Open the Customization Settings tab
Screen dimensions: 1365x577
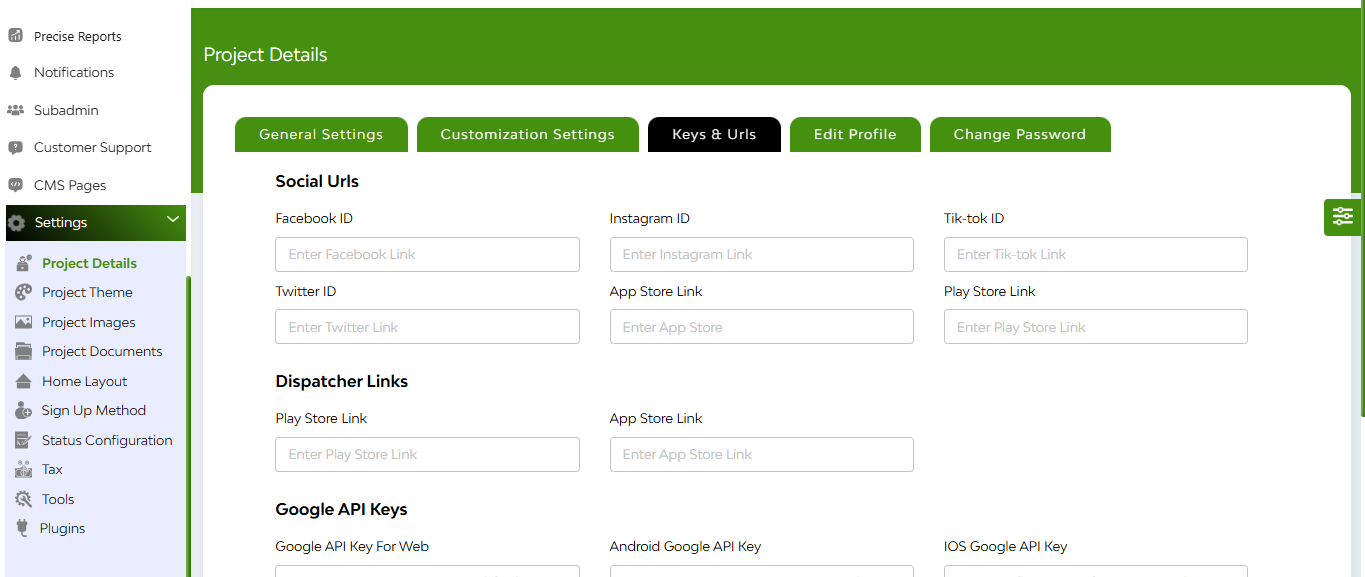point(528,135)
